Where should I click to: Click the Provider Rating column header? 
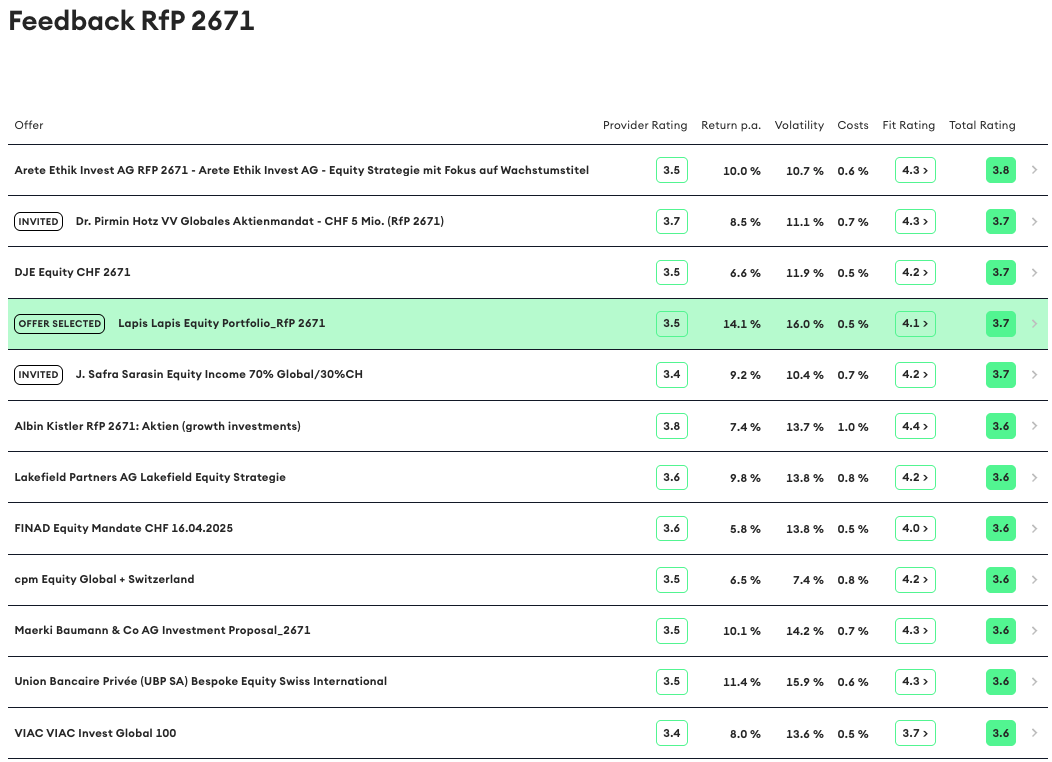click(645, 125)
